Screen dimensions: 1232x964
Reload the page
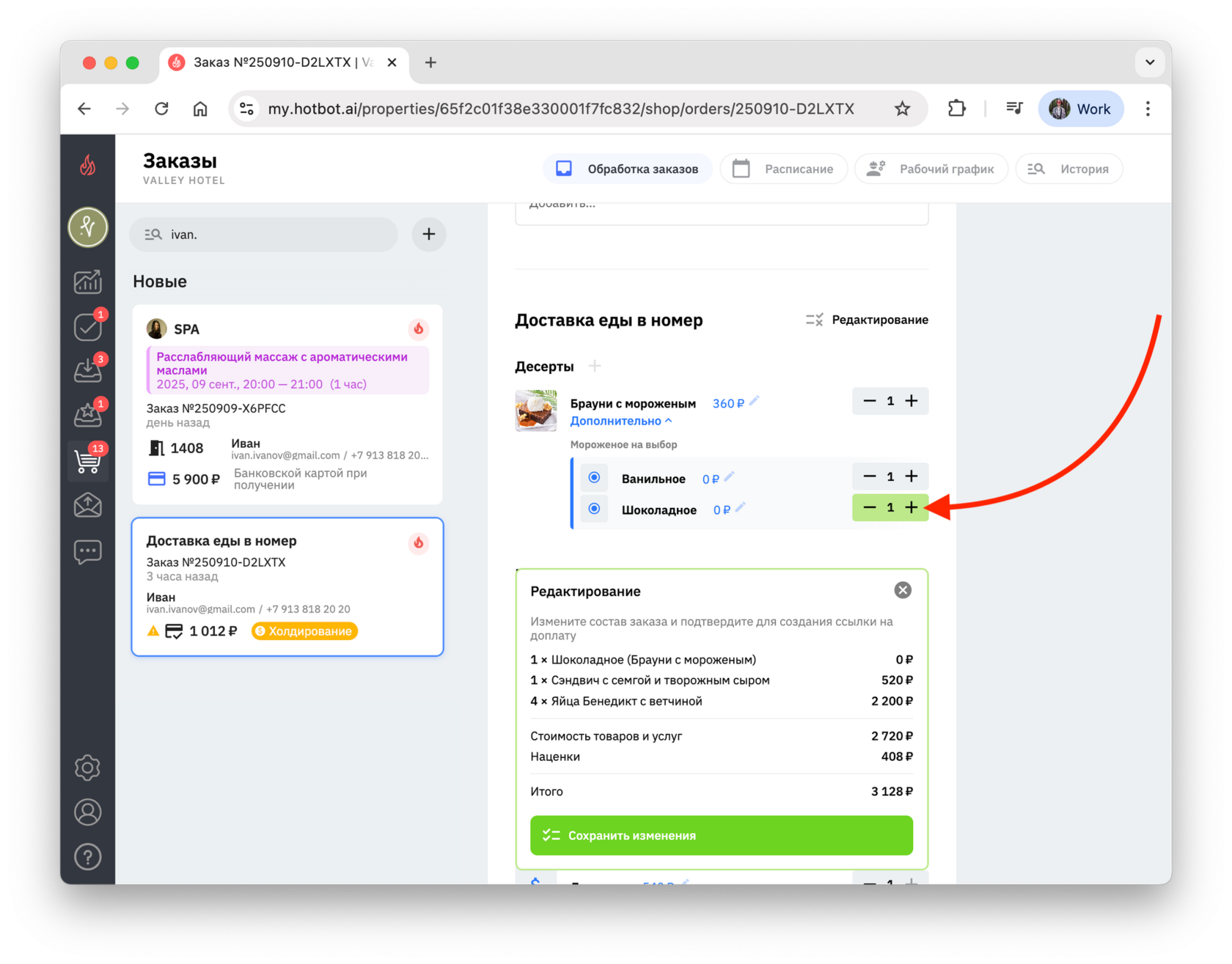pyautogui.click(x=161, y=109)
